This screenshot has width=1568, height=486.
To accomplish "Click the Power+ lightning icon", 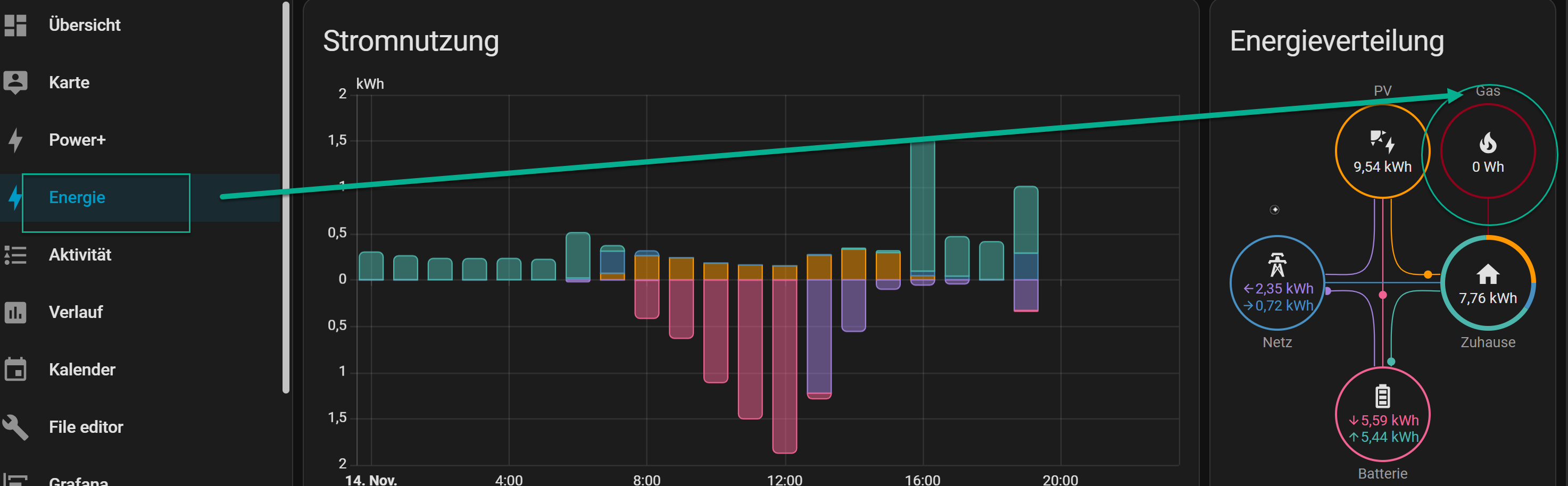I will (x=15, y=140).
